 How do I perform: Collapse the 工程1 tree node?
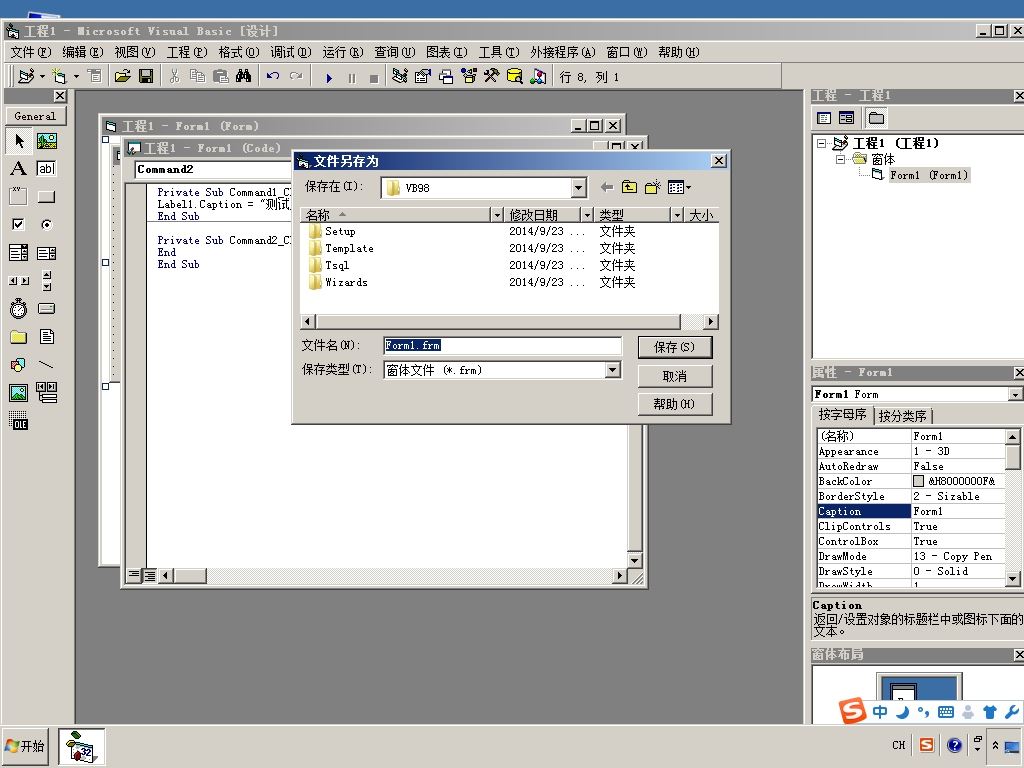coord(822,143)
